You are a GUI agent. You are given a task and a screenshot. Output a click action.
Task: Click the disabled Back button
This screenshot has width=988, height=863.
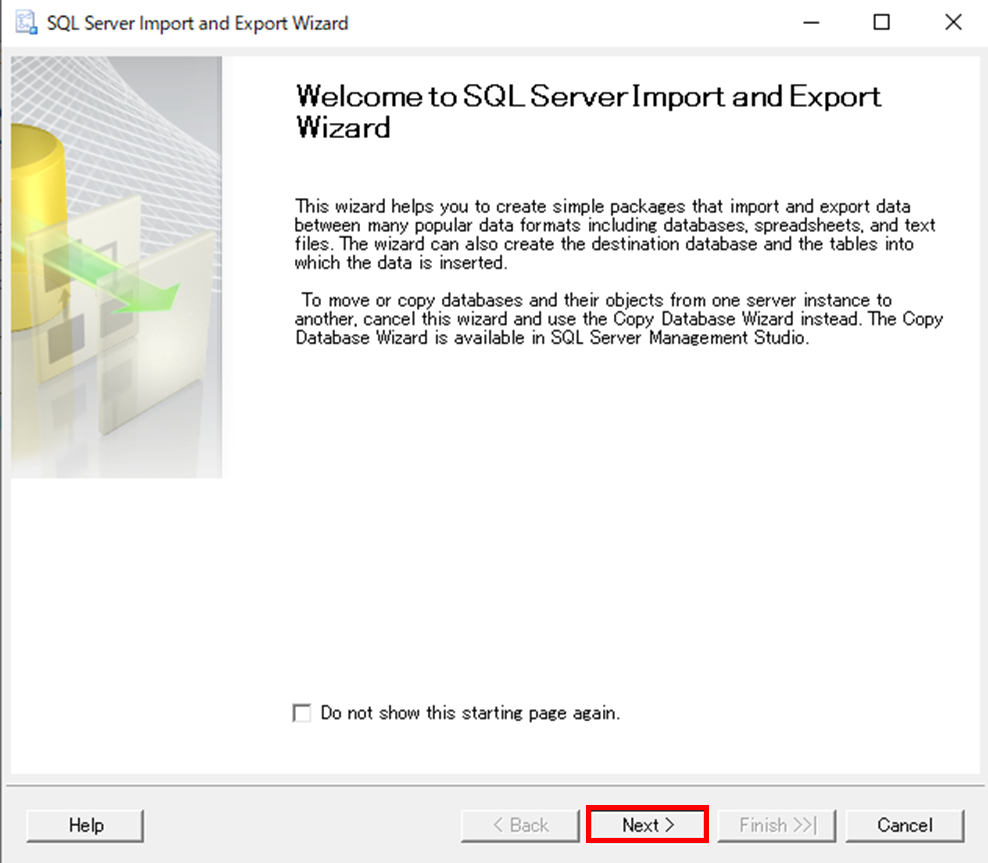(x=520, y=825)
